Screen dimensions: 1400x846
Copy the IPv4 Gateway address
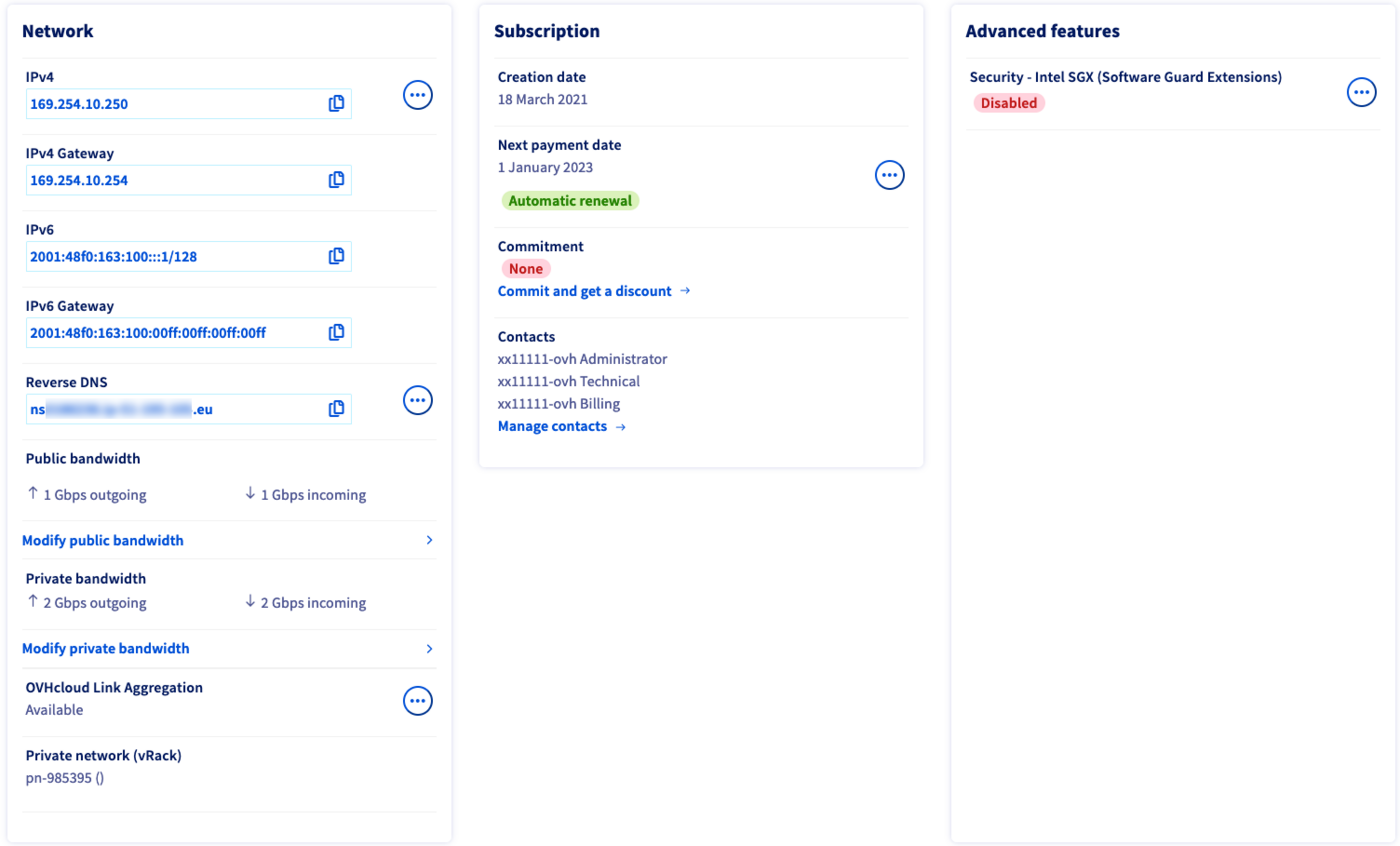[337, 180]
